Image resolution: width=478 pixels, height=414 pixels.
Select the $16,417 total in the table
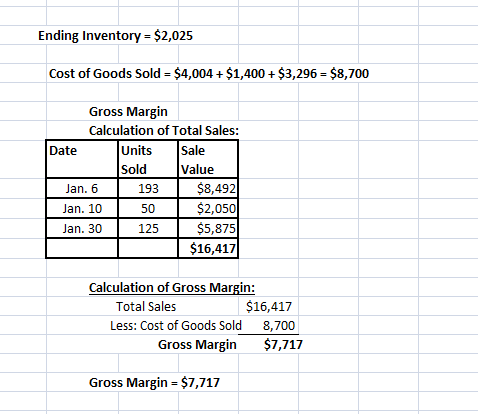click(208, 248)
